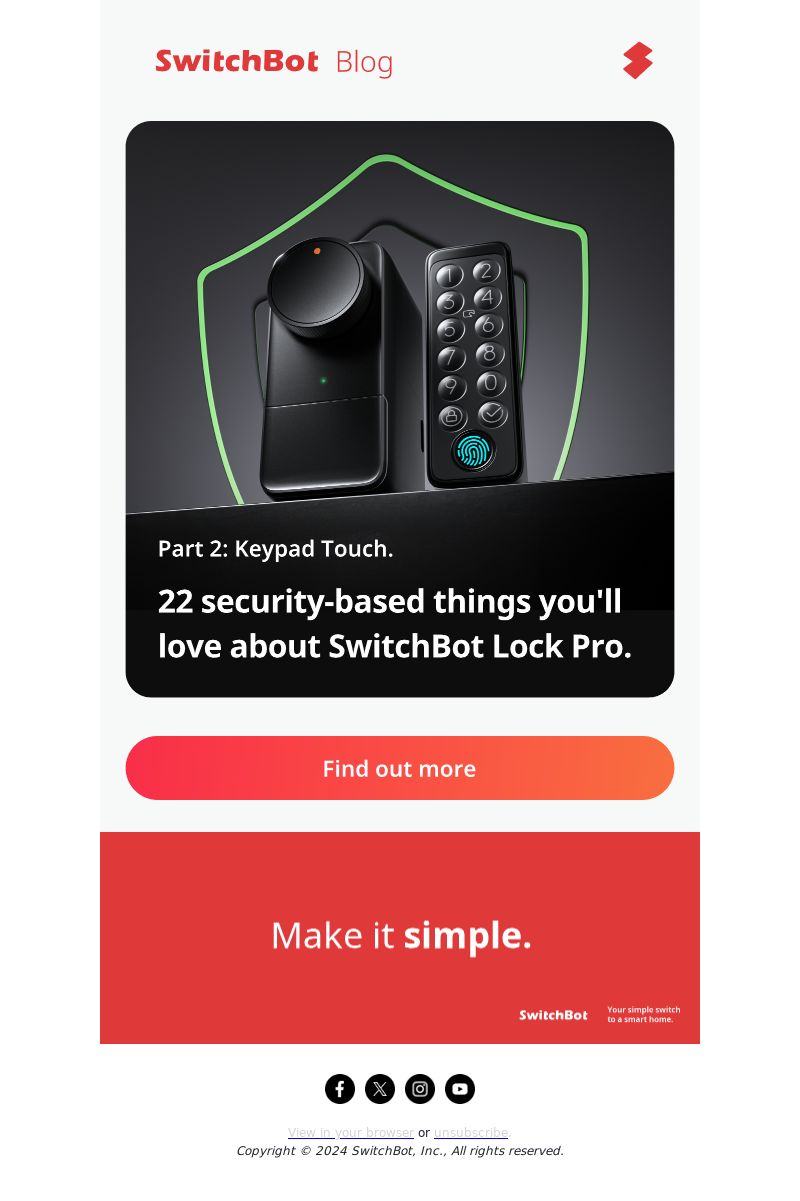The image size is (800, 1201).
Task: Click the Part 2: Keypad Touch subtitle
Action: tap(276, 549)
